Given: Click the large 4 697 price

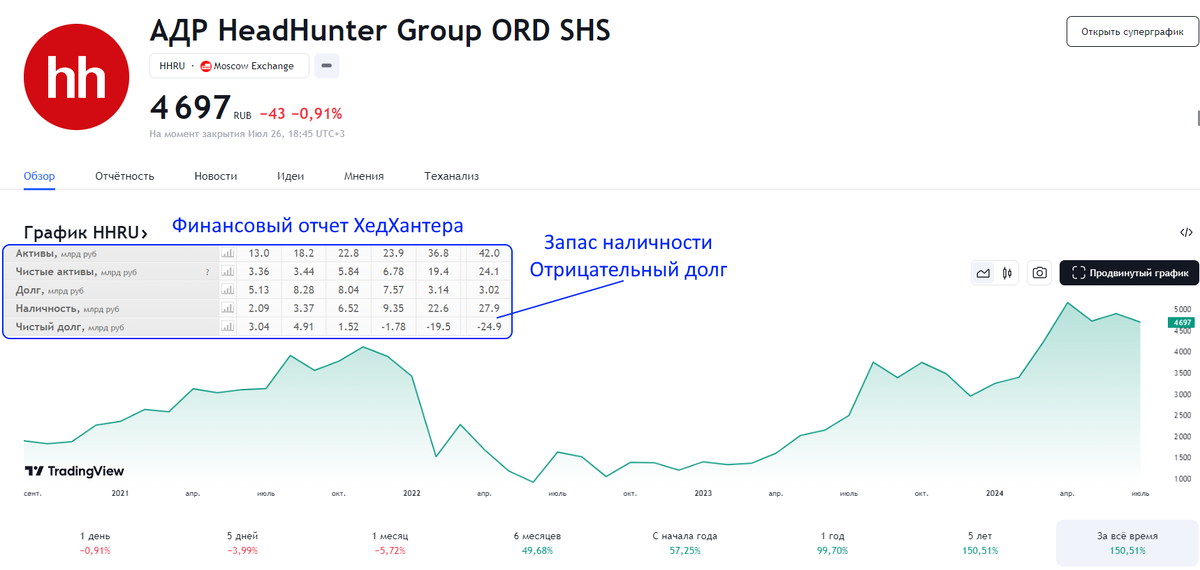Looking at the screenshot, I should click(x=190, y=108).
